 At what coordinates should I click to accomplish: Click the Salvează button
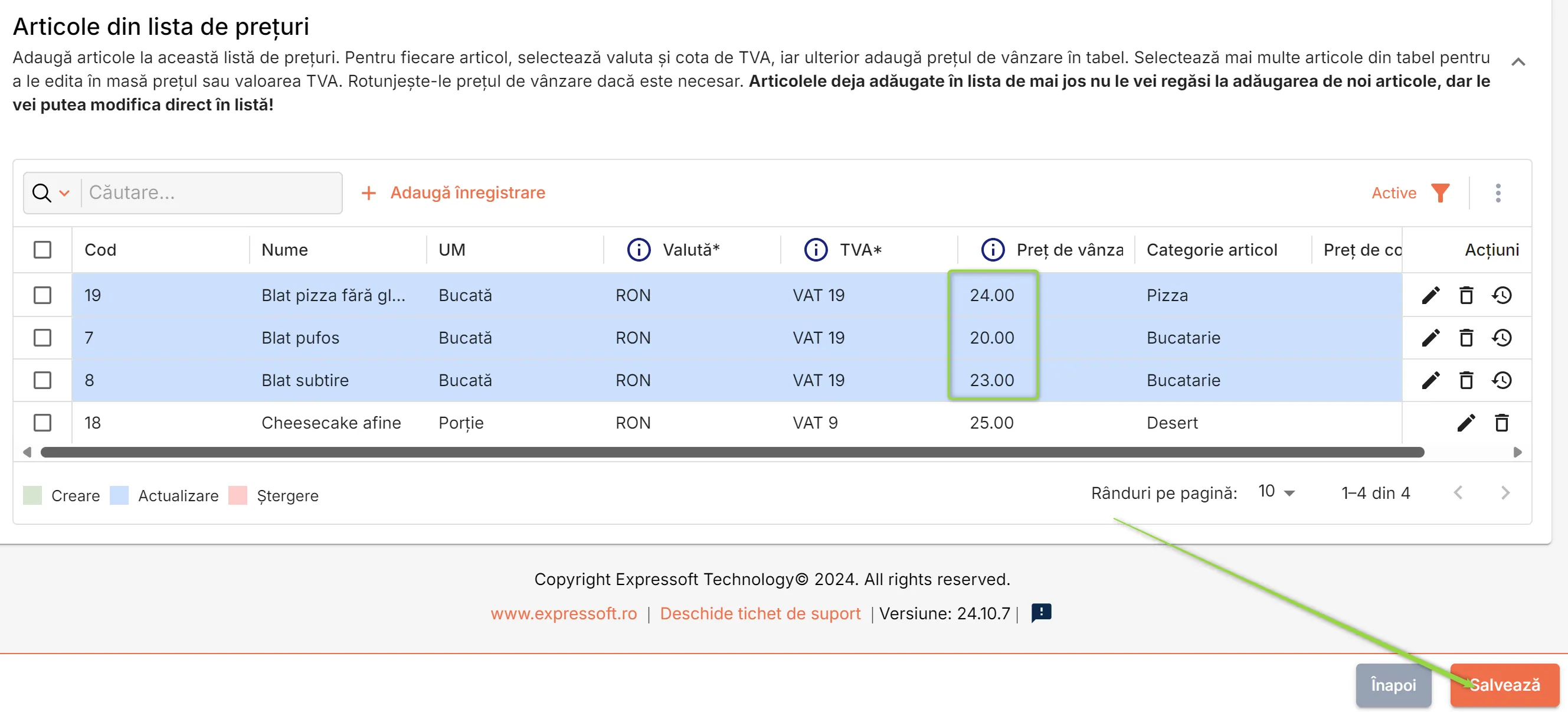click(1504, 685)
